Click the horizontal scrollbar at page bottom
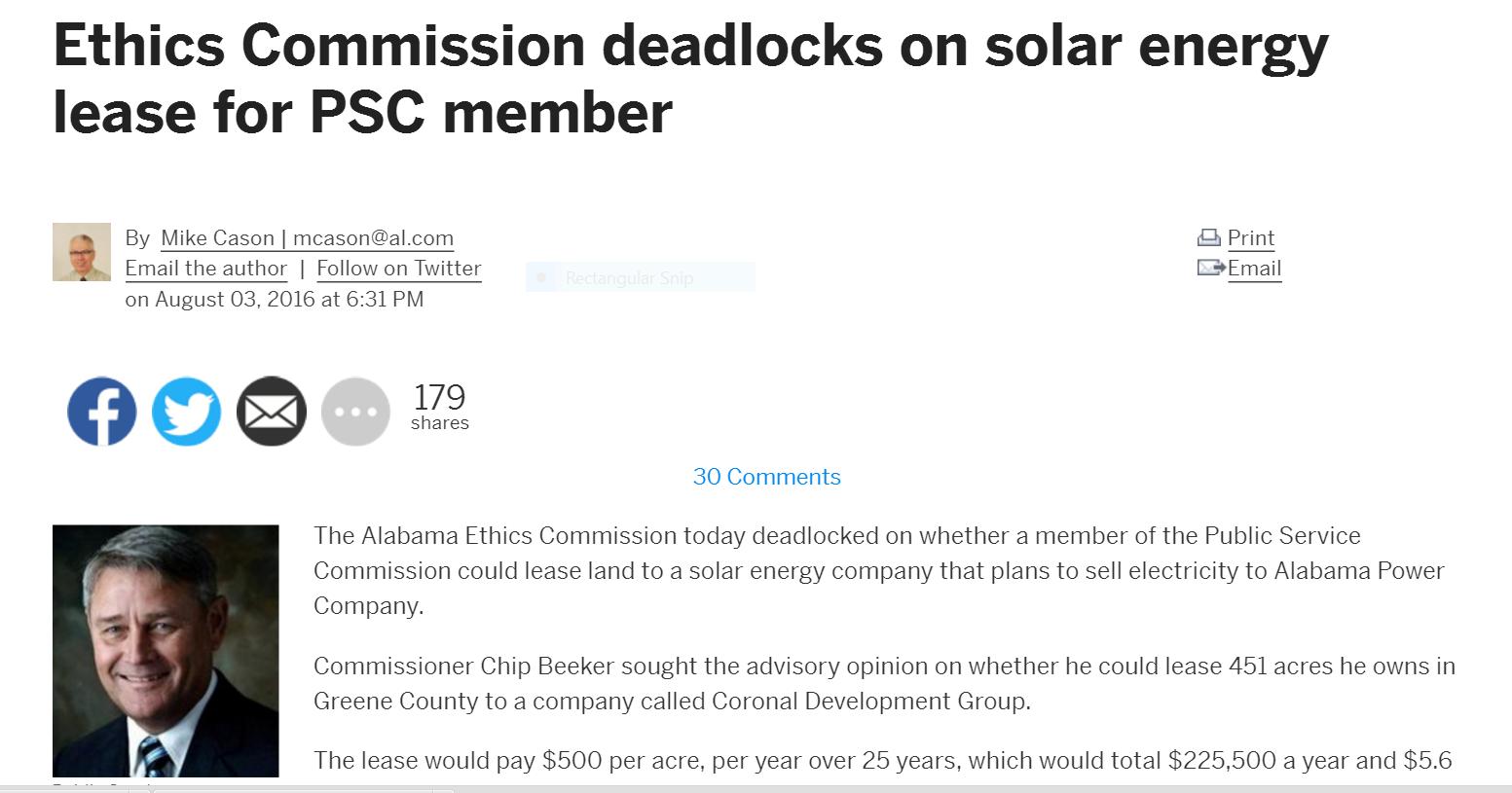1512x793 pixels. click(x=756, y=788)
